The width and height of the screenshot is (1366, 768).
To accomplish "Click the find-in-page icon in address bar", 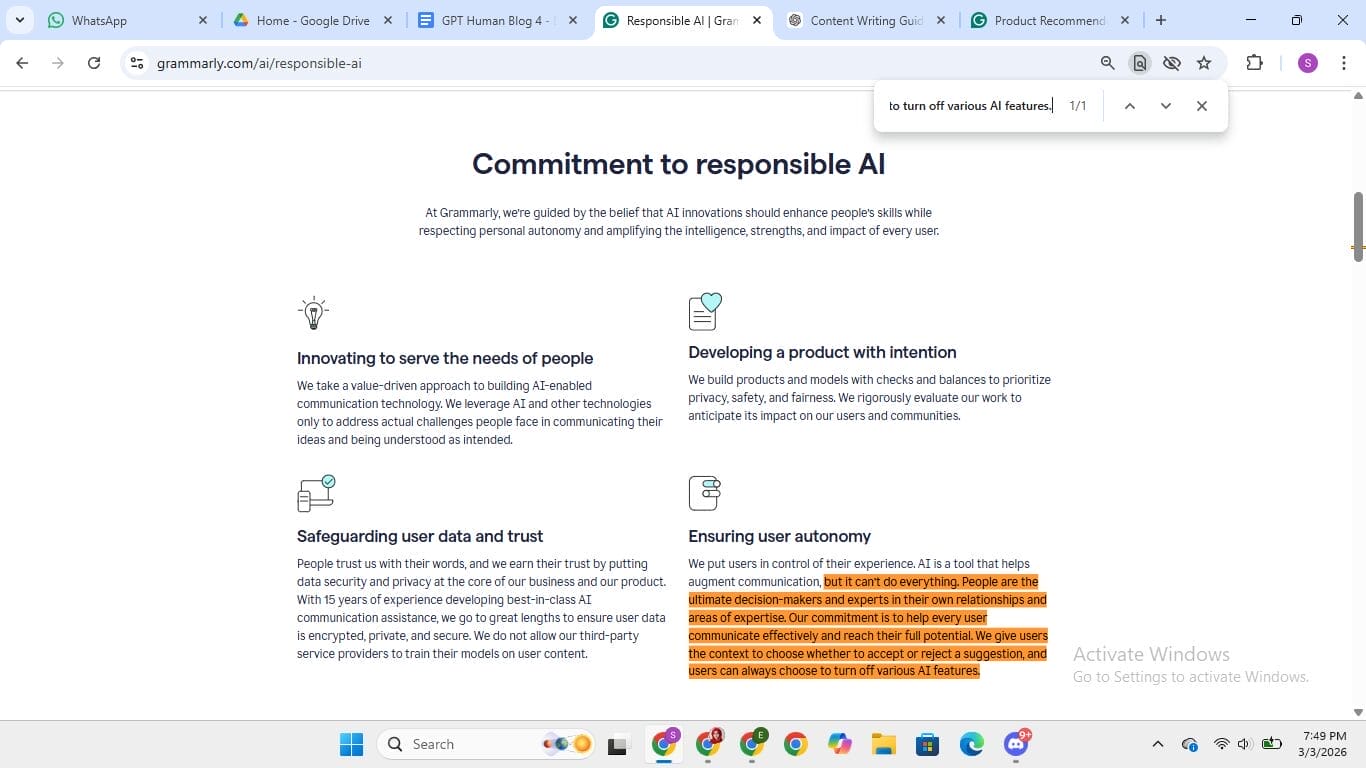I will 1139,63.
